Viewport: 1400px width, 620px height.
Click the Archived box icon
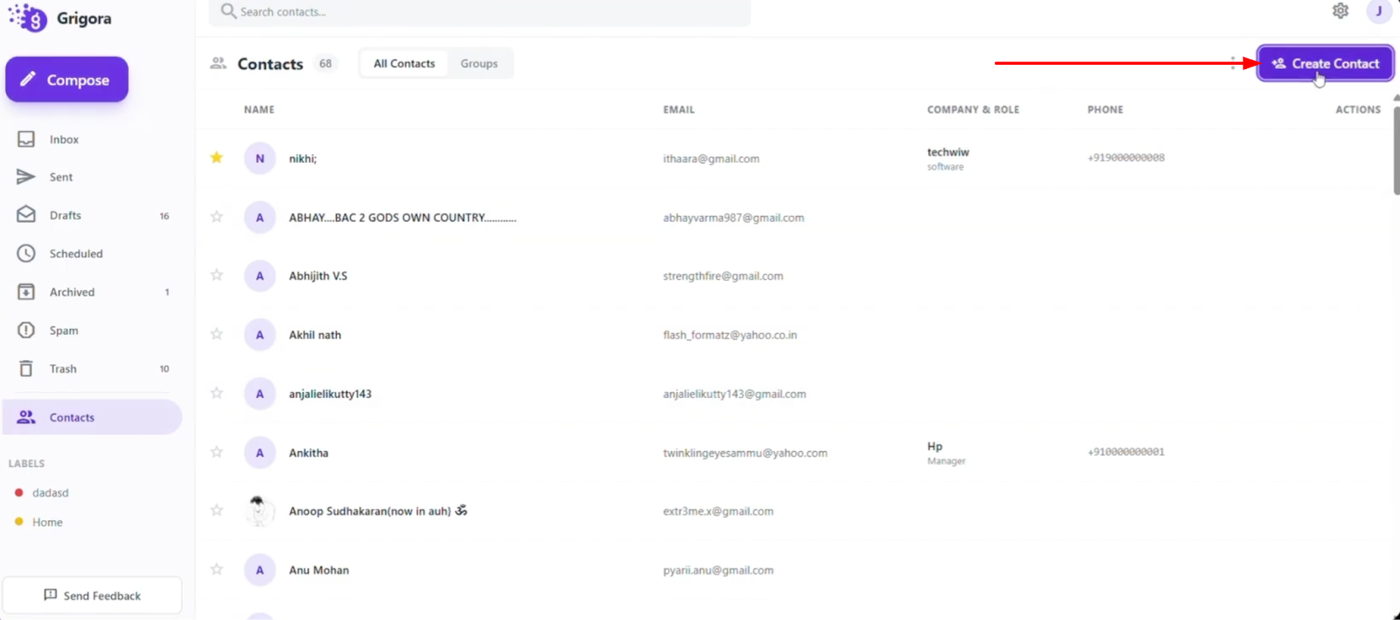(x=26, y=292)
